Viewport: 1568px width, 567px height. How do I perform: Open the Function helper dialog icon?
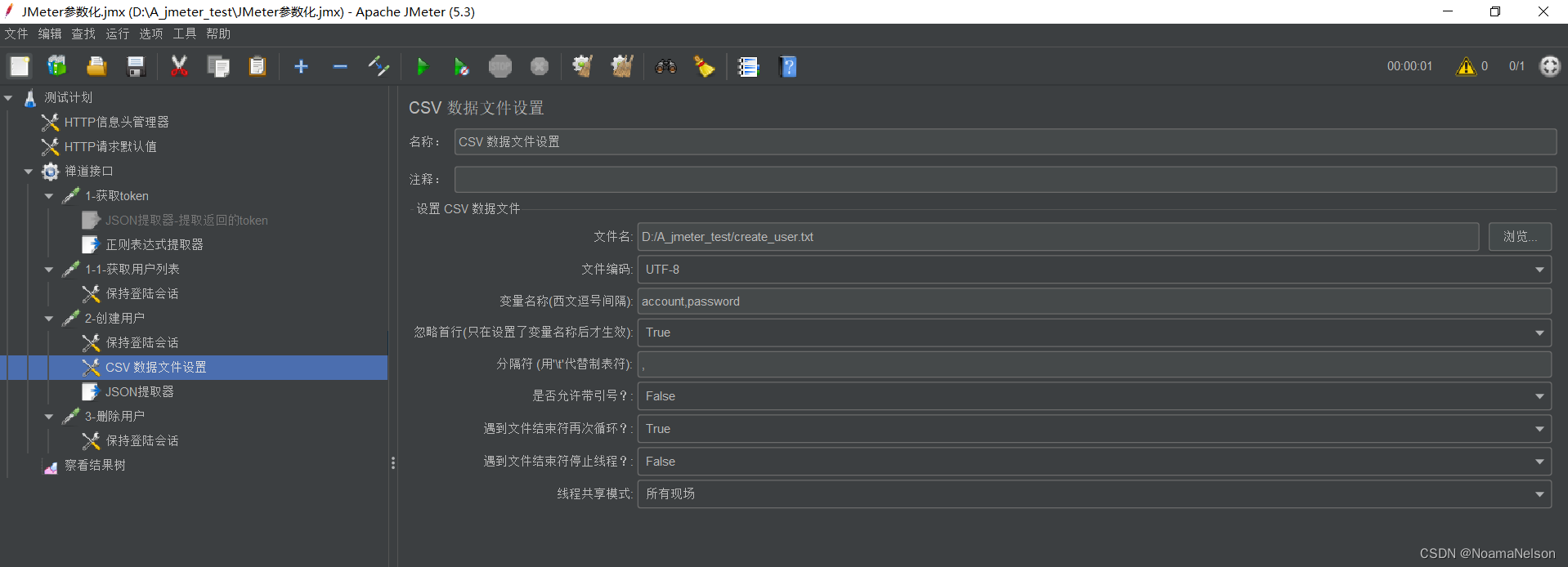point(748,66)
